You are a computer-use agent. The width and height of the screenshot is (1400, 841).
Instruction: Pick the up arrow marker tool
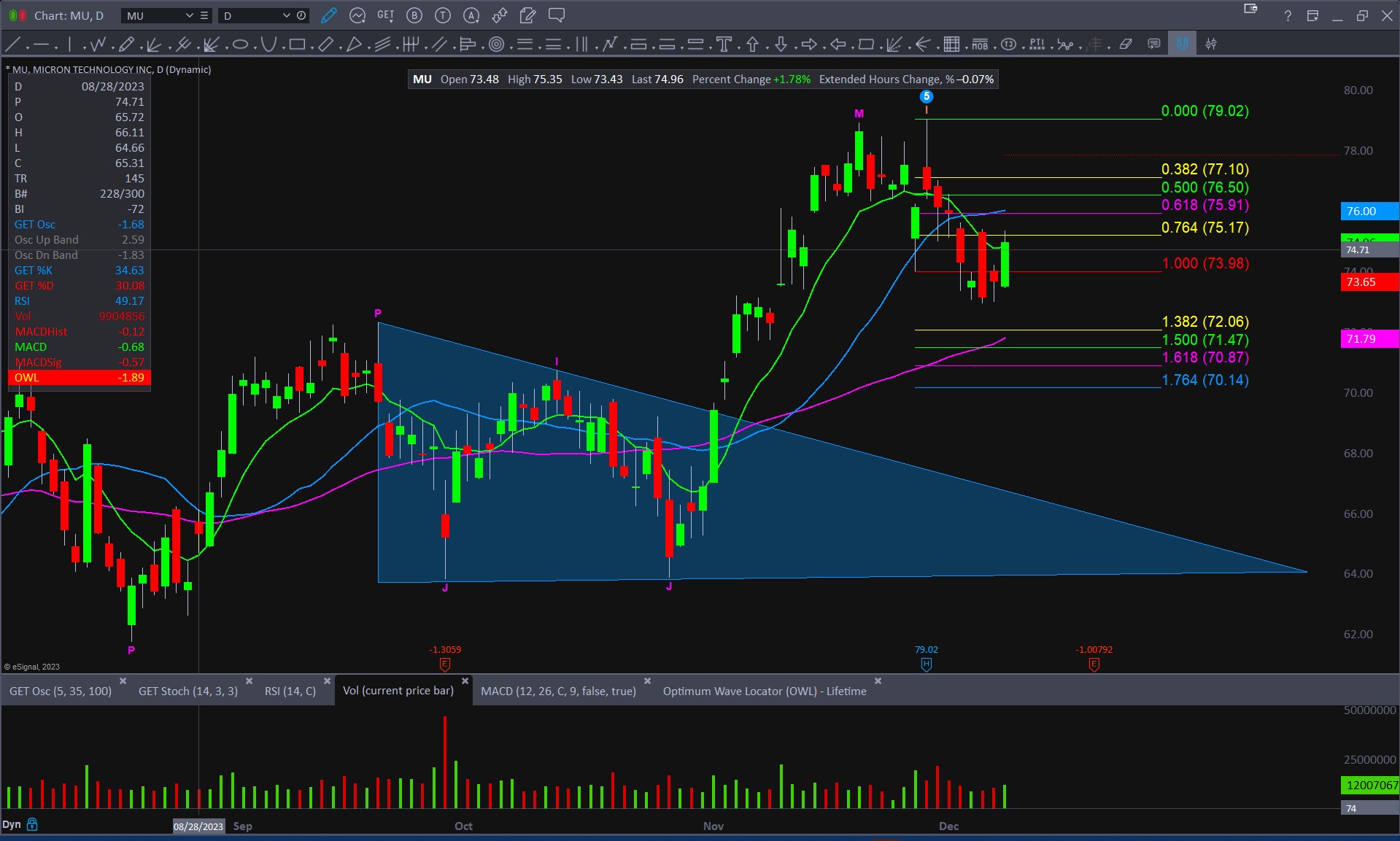click(752, 44)
